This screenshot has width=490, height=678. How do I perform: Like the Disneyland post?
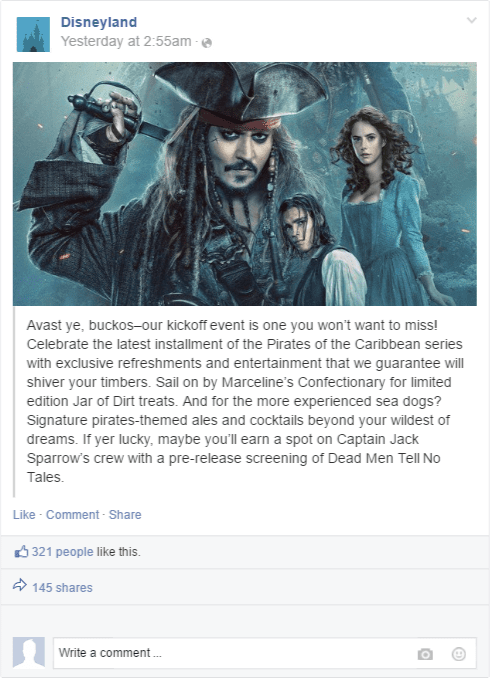click(24, 515)
